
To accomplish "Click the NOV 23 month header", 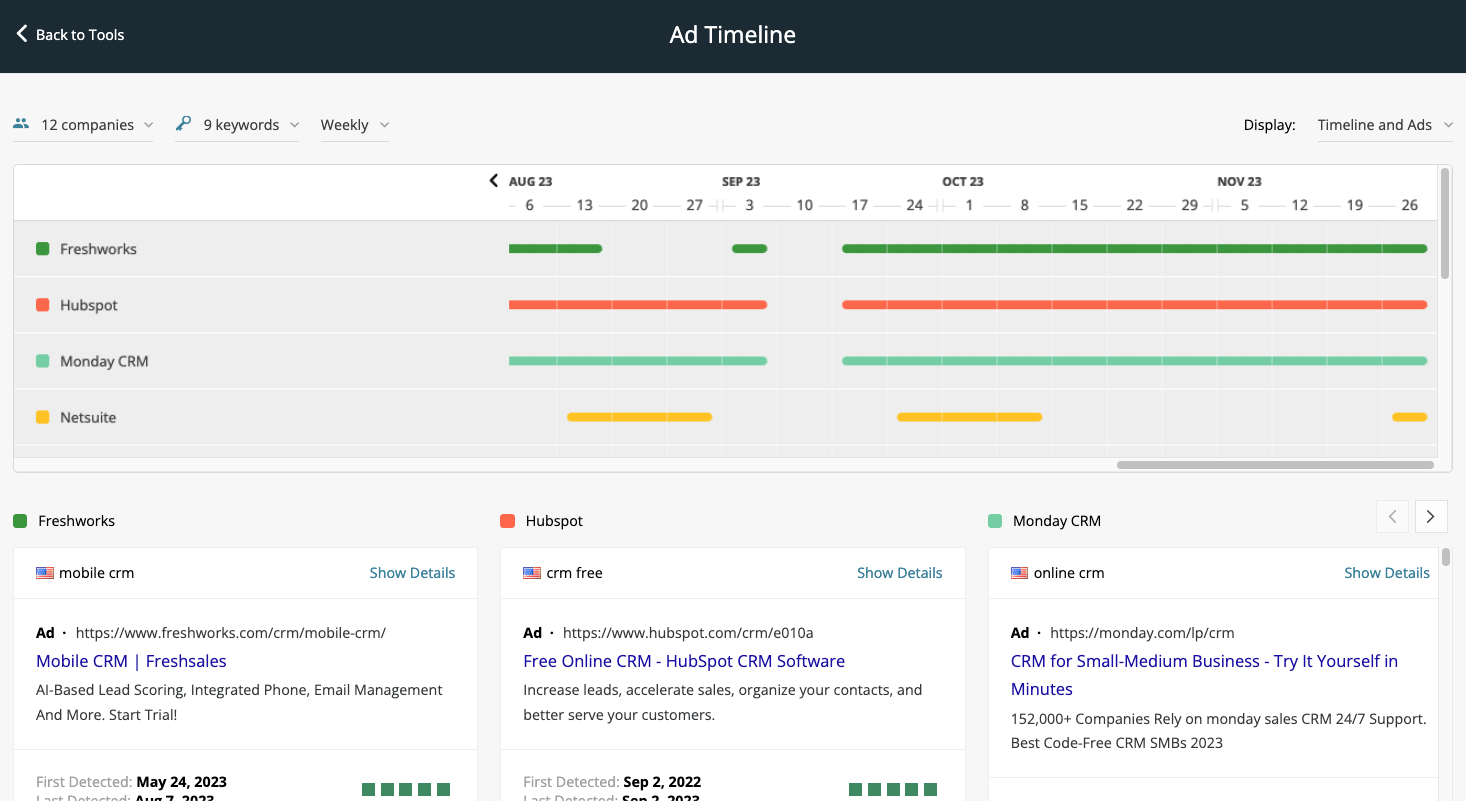I will 1239,181.
